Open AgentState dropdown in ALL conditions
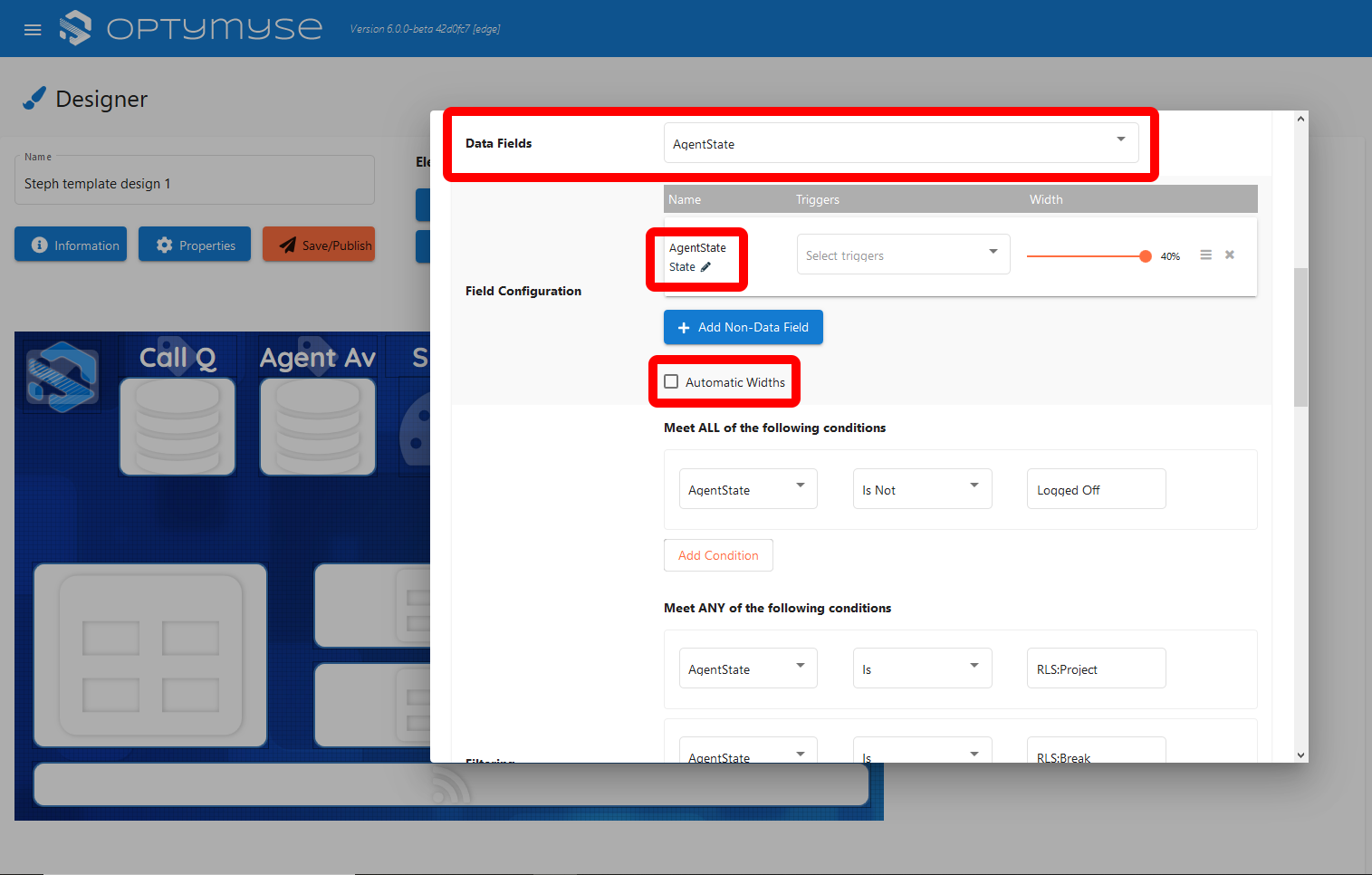This screenshot has width=1372, height=875. 748,489
